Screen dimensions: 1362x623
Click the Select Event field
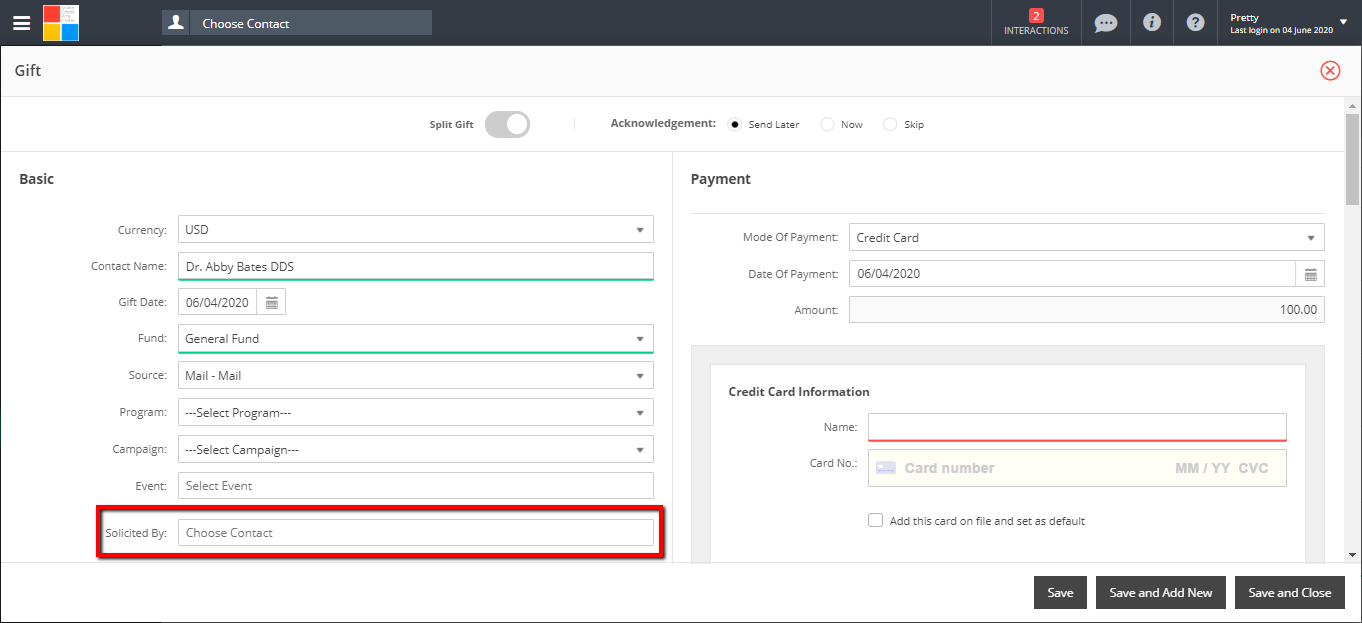click(416, 486)
